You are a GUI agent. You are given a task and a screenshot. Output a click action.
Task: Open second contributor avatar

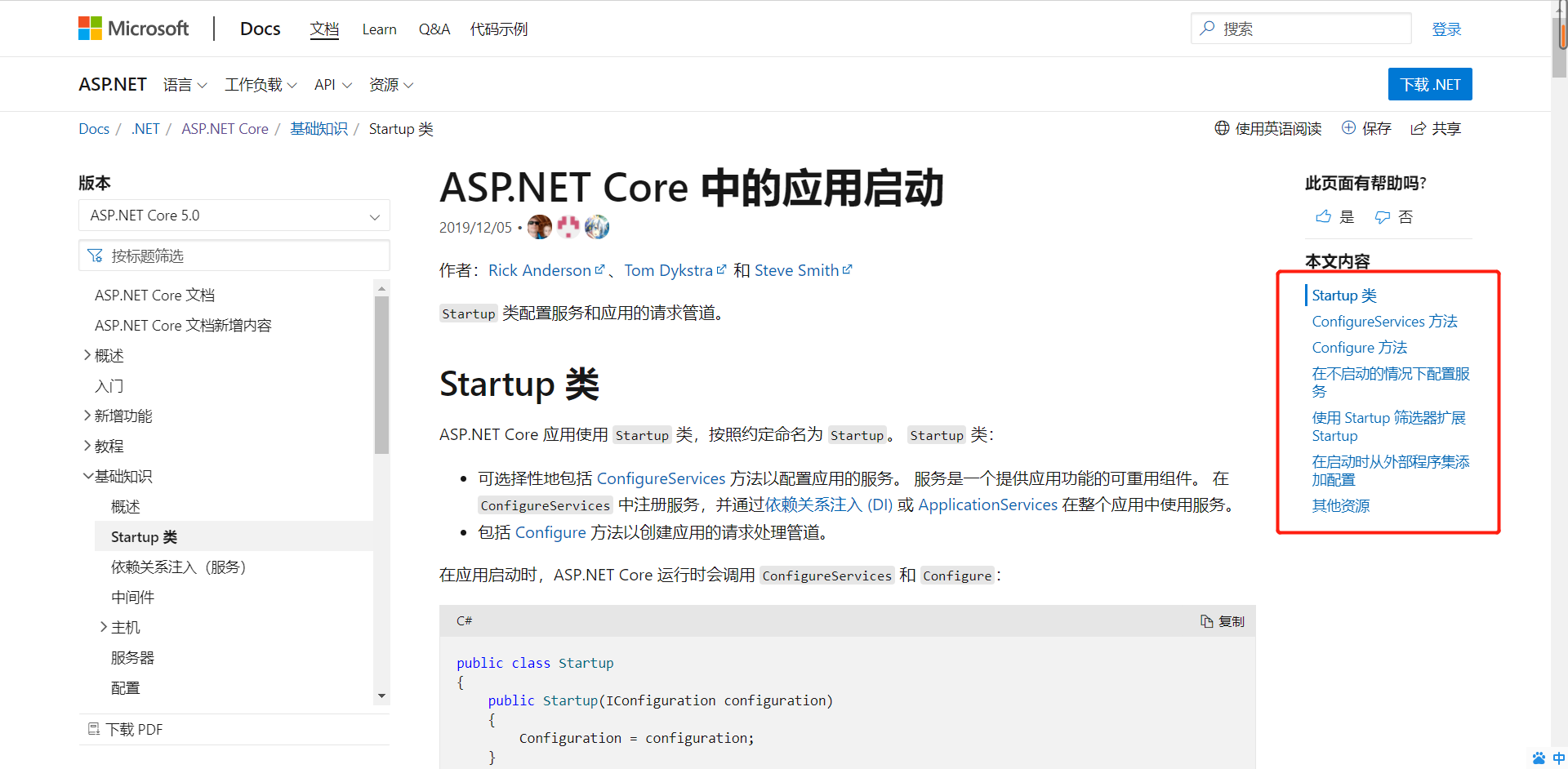[568, 227]
